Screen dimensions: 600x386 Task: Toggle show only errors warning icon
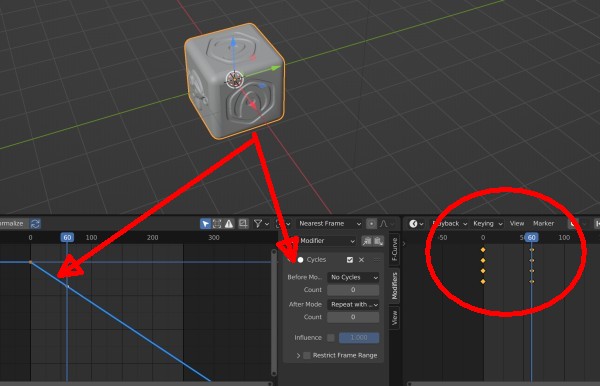point(229,224)
